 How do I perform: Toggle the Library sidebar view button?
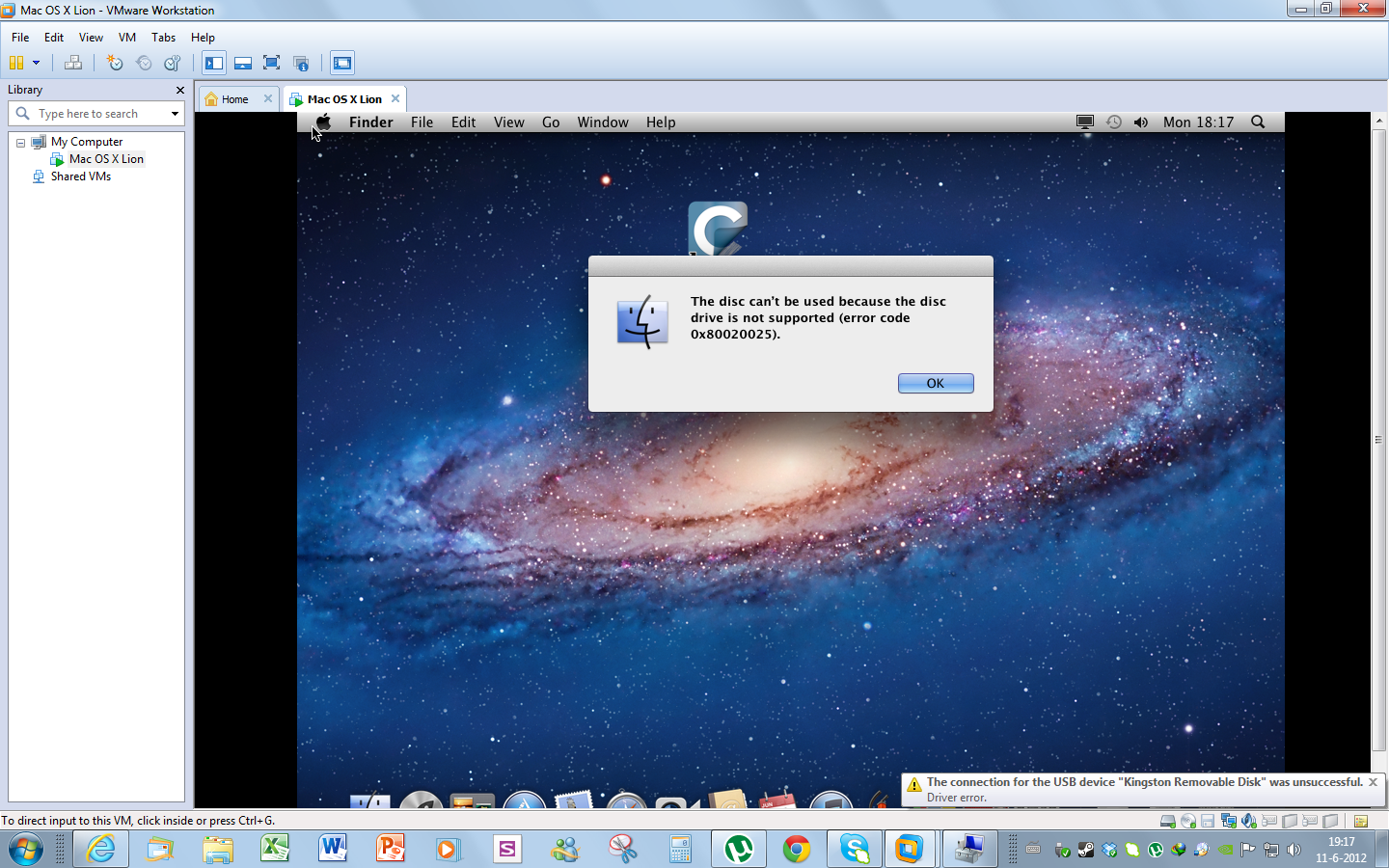(x=214, y=63)
